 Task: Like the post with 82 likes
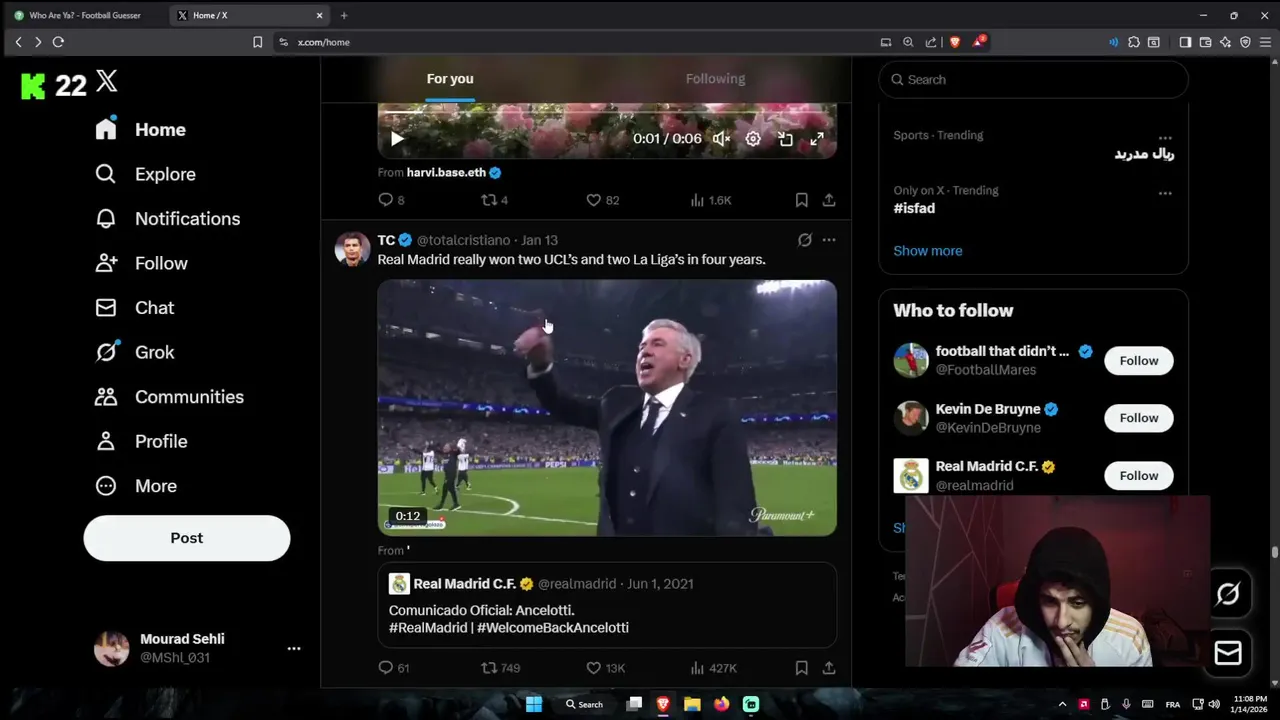[x=603, y=200]
